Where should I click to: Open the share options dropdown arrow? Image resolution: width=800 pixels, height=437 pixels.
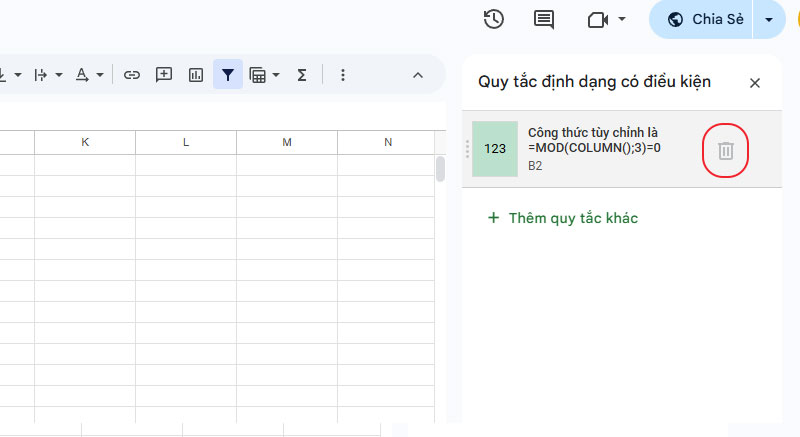[x=768, y=19]
